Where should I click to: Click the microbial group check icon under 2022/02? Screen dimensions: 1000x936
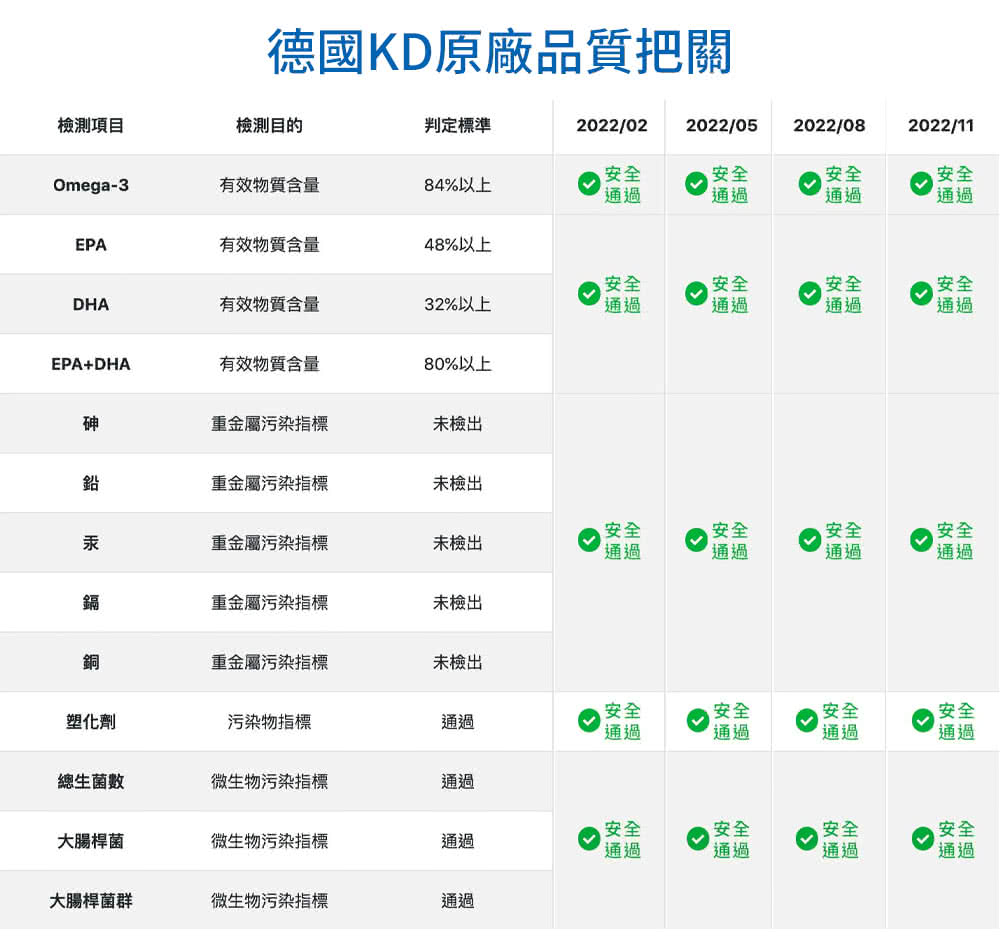[x=589, y=839]
